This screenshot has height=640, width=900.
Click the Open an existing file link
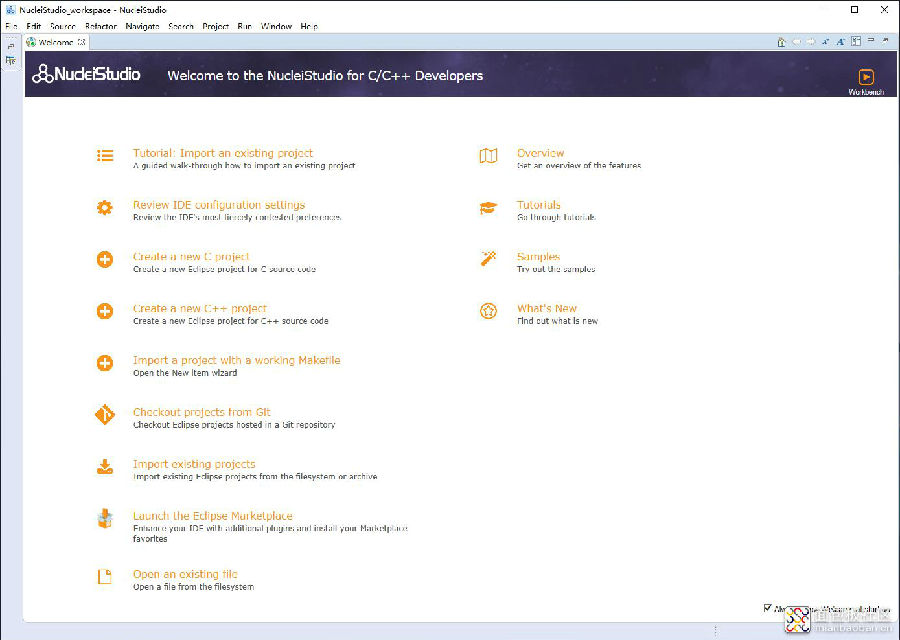(185, 574)
